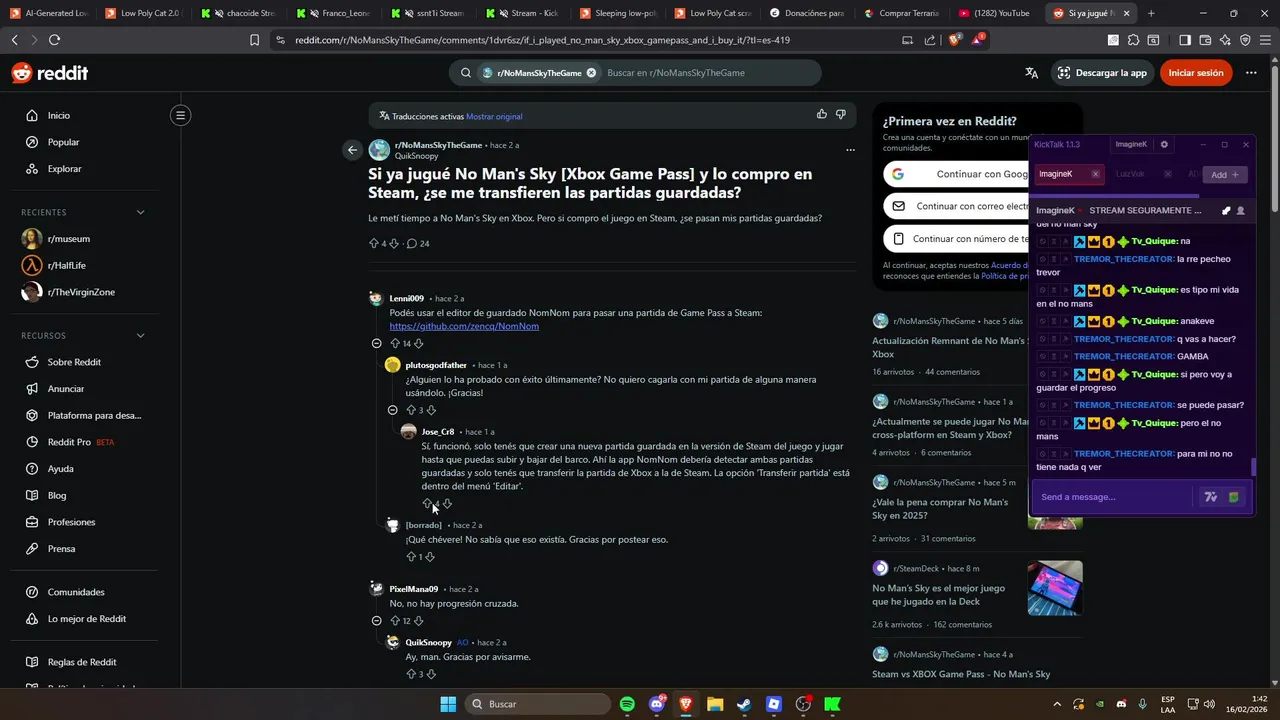1280x720 pixels.
Task: Downvote QuikSnoopy's reply
Action: coord(431,674)
